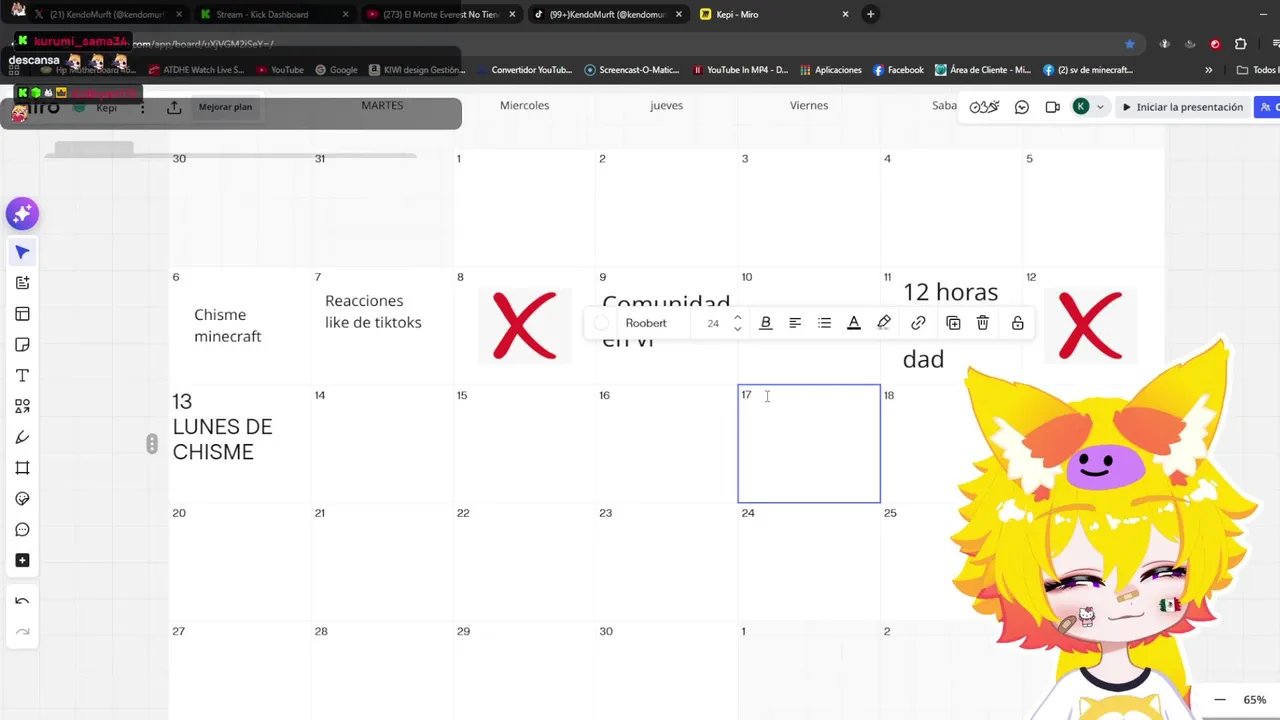This screenshot has height=720, width=1280.
Task: Select the pen drawing tool
Action: pos(22,437)
